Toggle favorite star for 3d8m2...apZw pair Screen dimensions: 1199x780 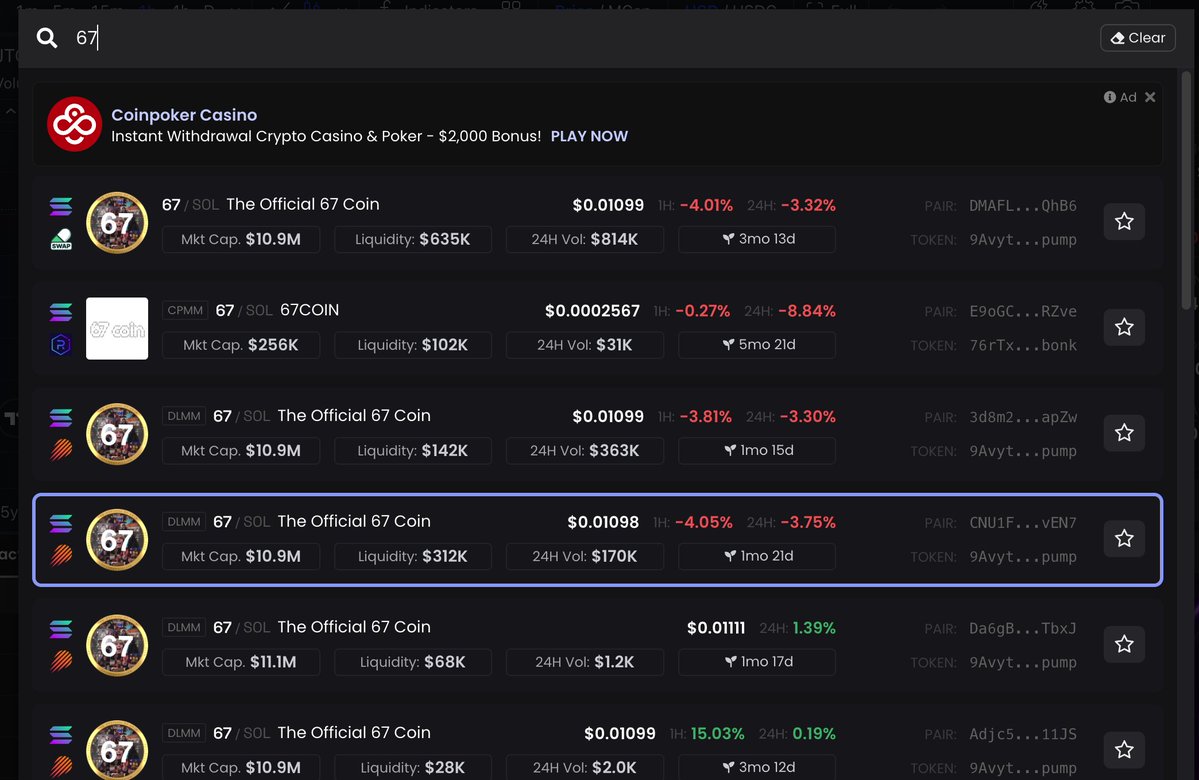tap(1124, 433)
